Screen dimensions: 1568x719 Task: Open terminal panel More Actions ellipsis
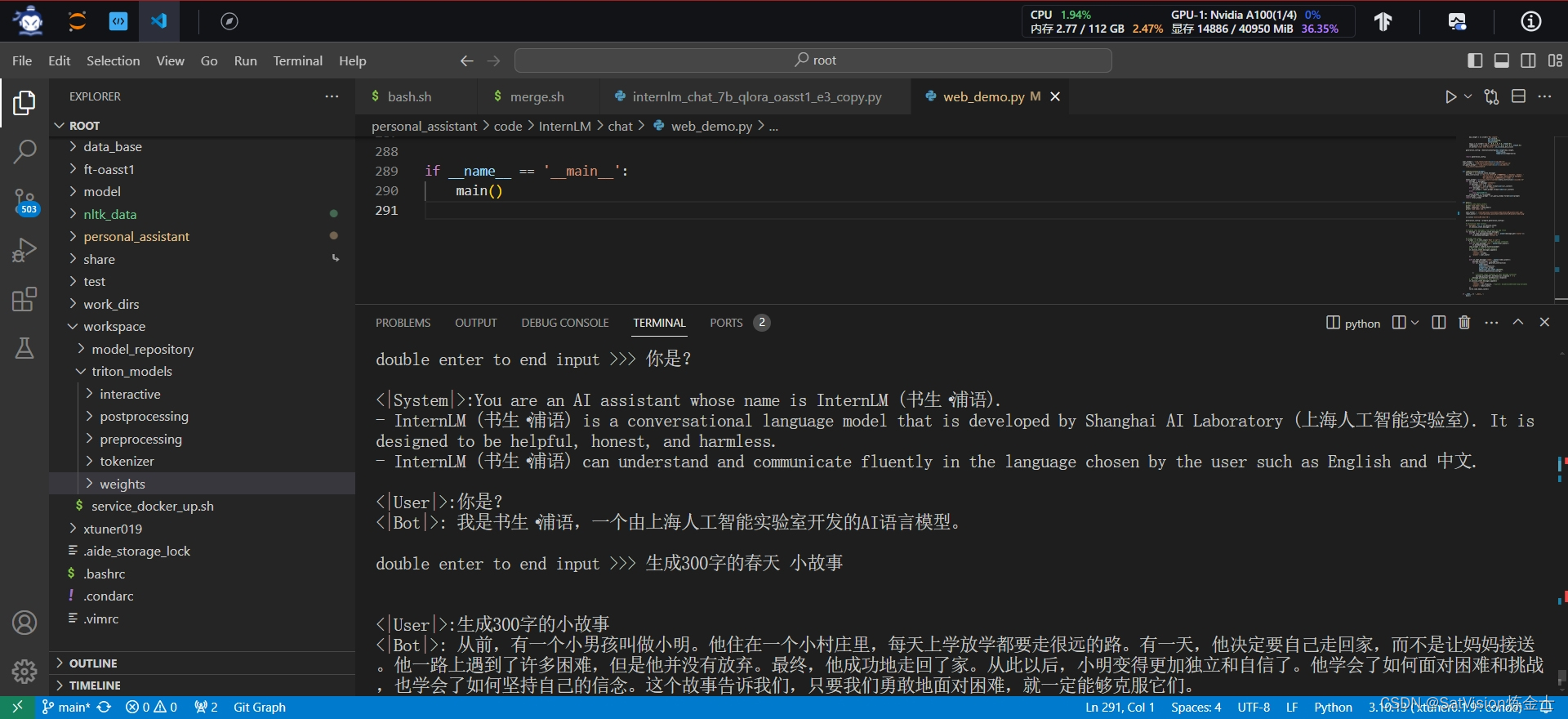click(1491, 323)
